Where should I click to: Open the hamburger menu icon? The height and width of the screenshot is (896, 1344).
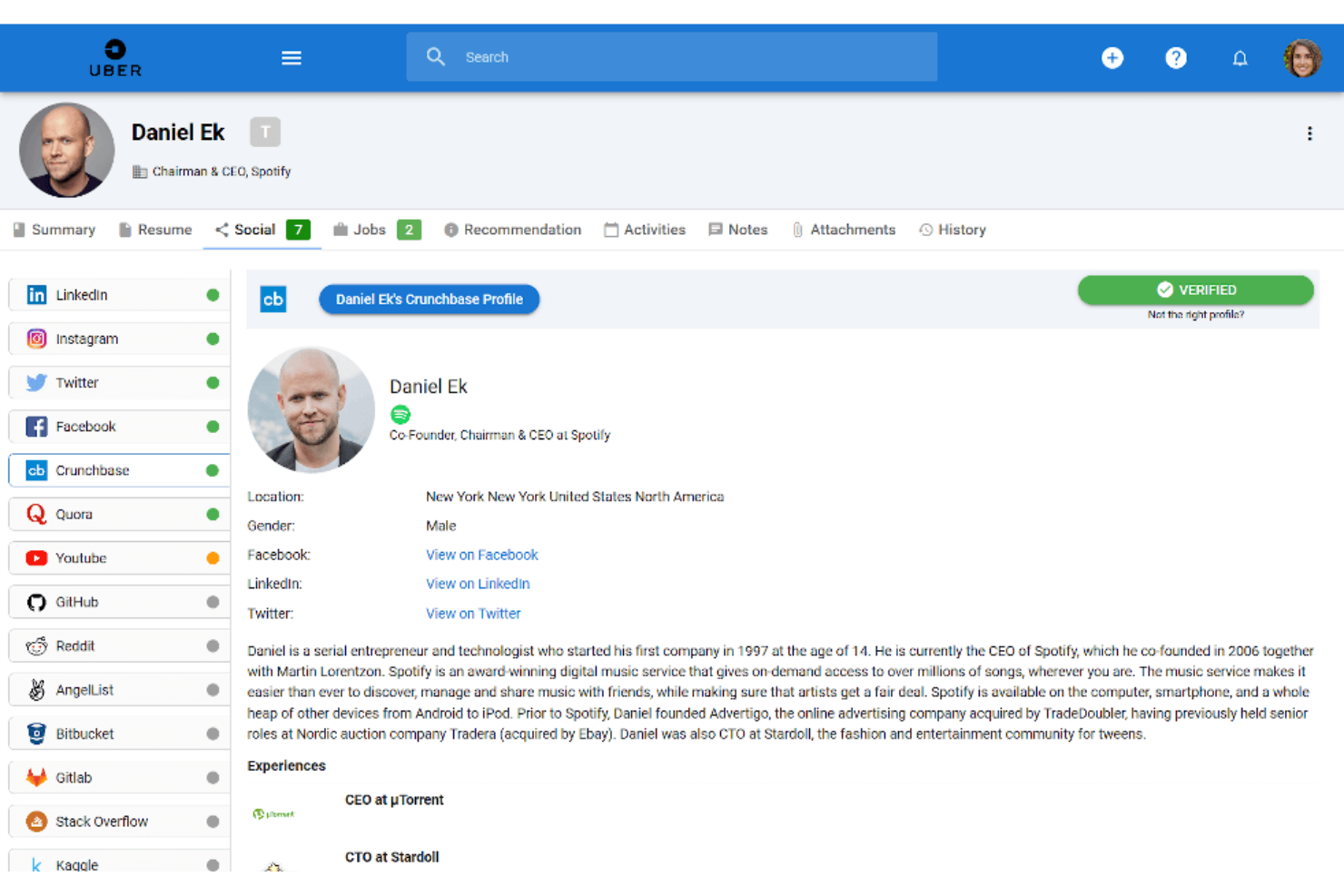point(292,58)
